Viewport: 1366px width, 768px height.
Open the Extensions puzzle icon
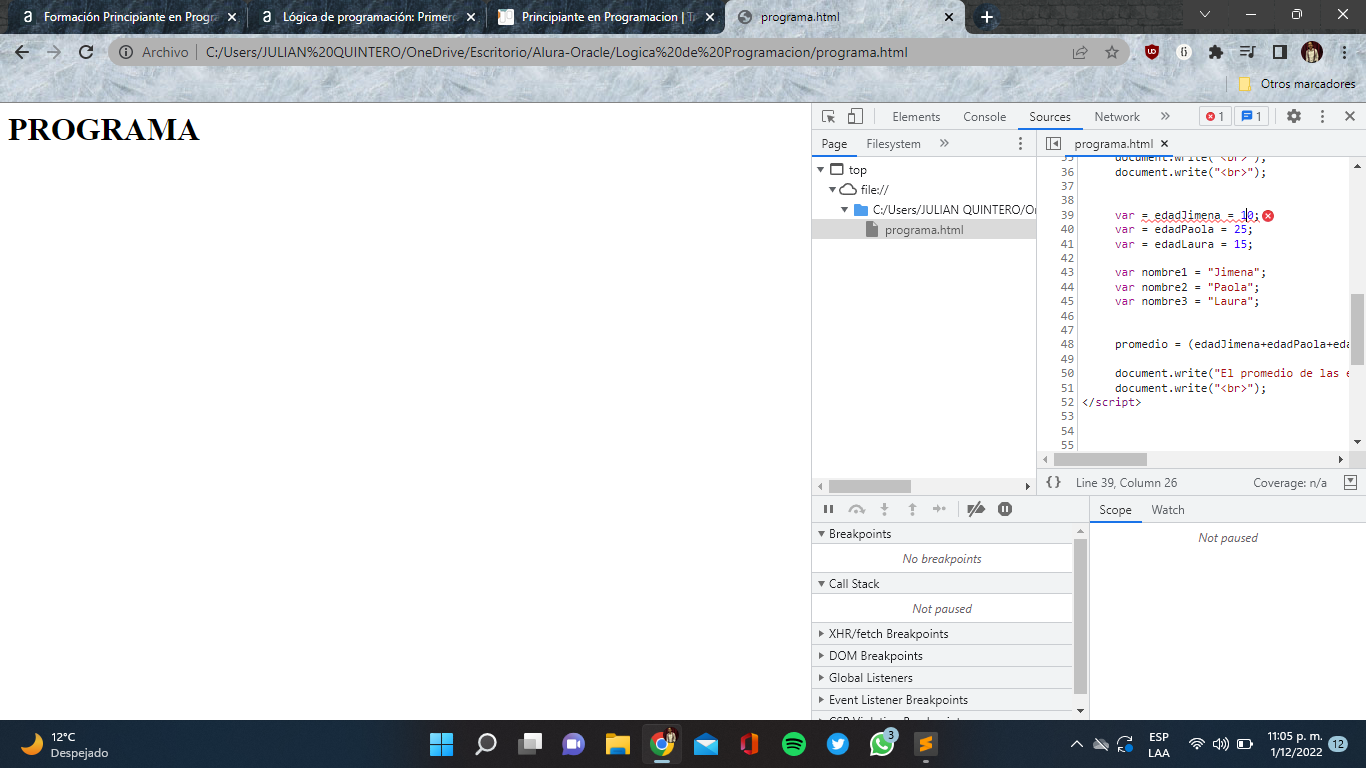[1216, 52]
